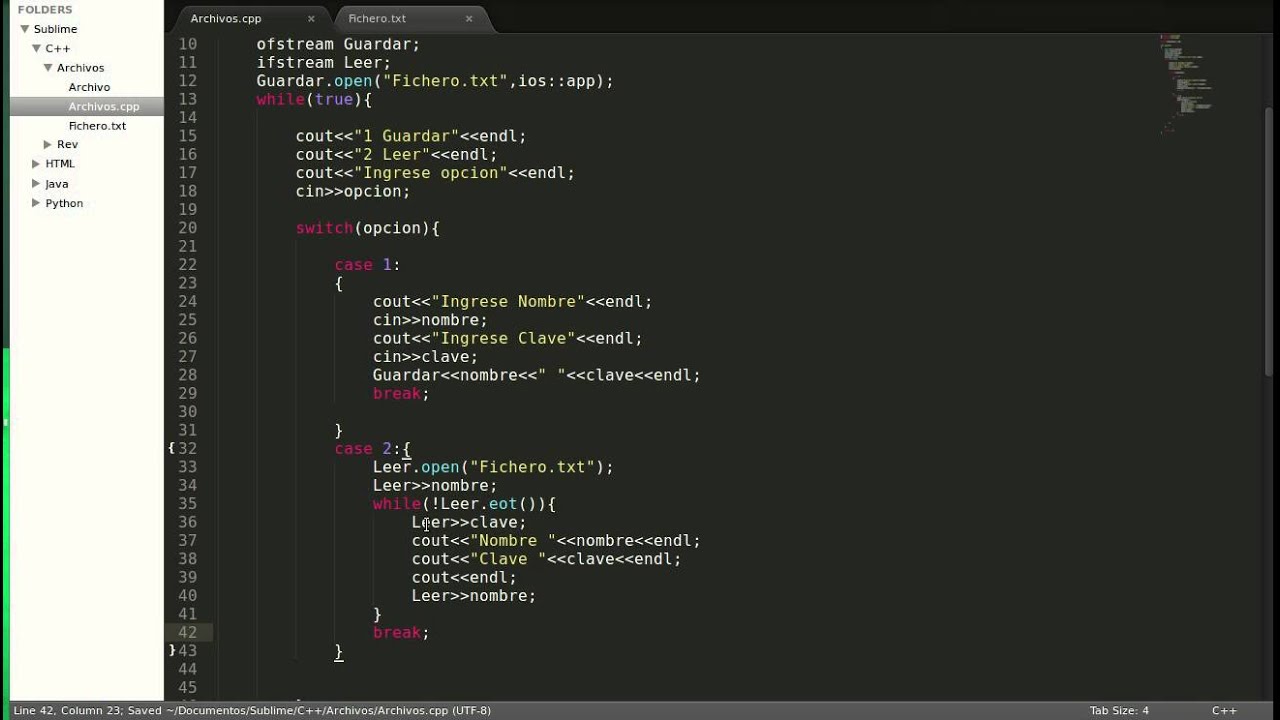Collapse the Archivos folder arrow
This screenshot has width=1280, height=720.
(x=48, y=67)
